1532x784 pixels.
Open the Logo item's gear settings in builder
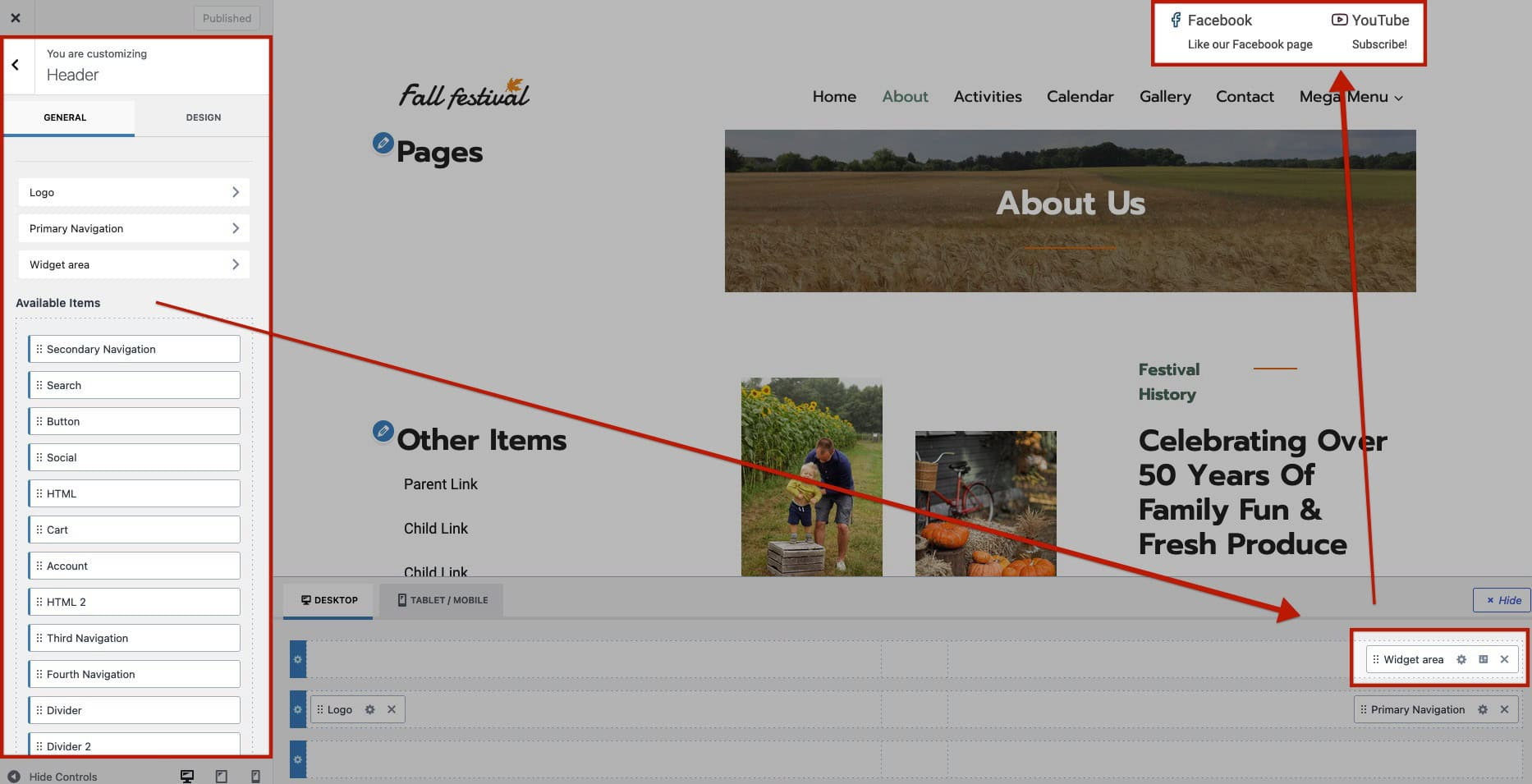[x=370, y=709]
